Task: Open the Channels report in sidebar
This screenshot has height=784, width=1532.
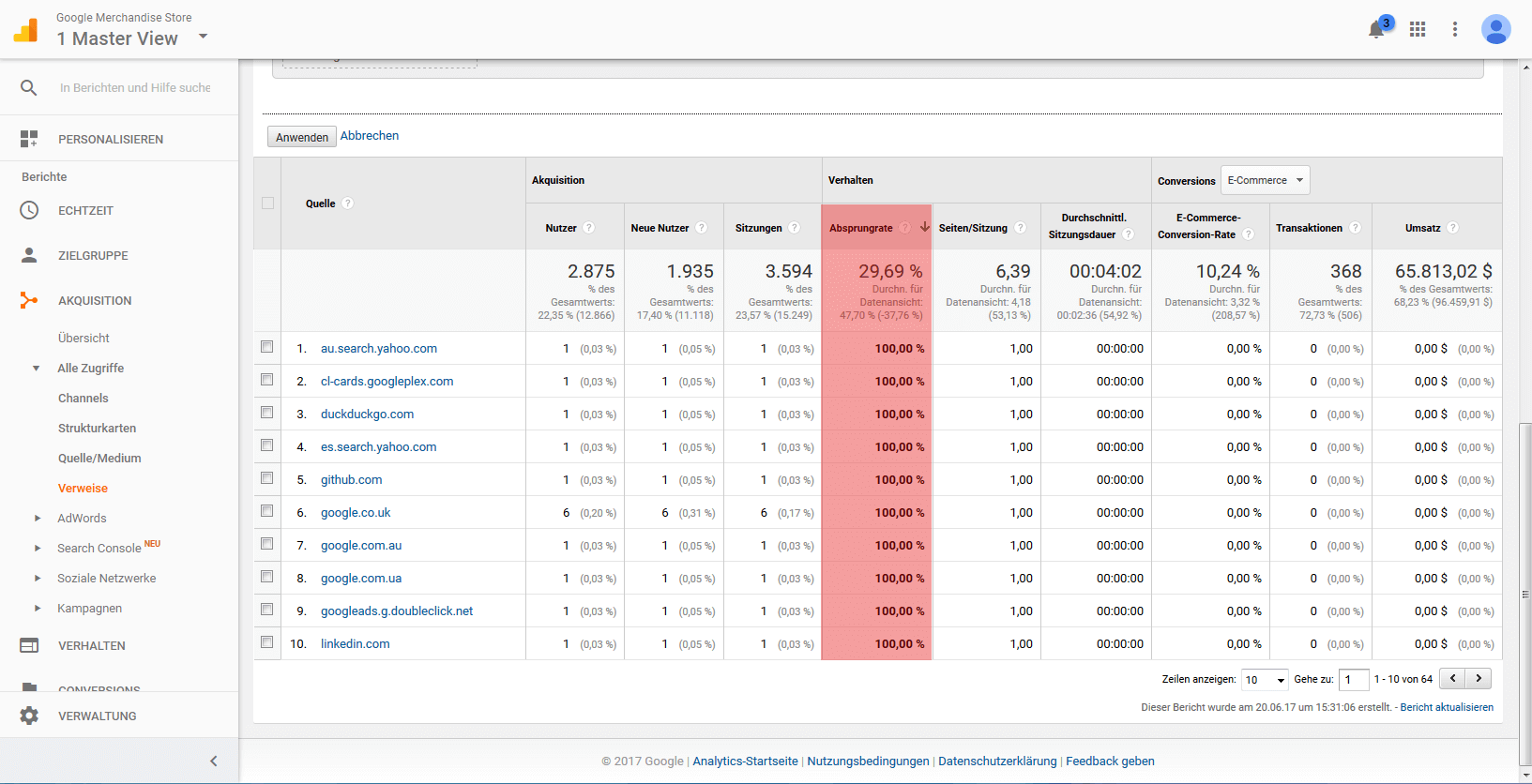Action: [83, 398]
